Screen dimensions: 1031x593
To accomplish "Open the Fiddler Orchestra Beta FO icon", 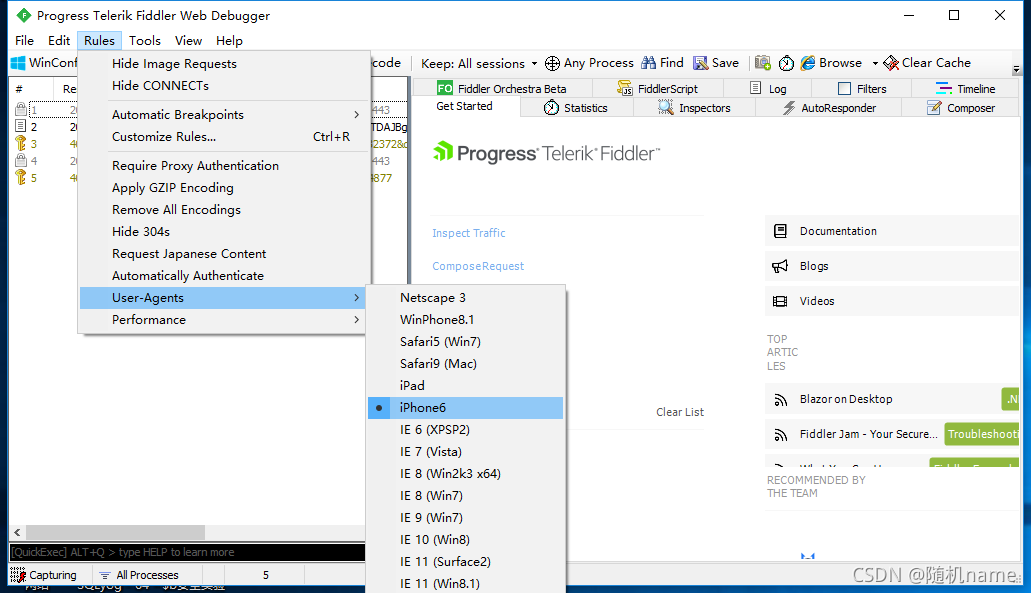I will click(445, 88).
